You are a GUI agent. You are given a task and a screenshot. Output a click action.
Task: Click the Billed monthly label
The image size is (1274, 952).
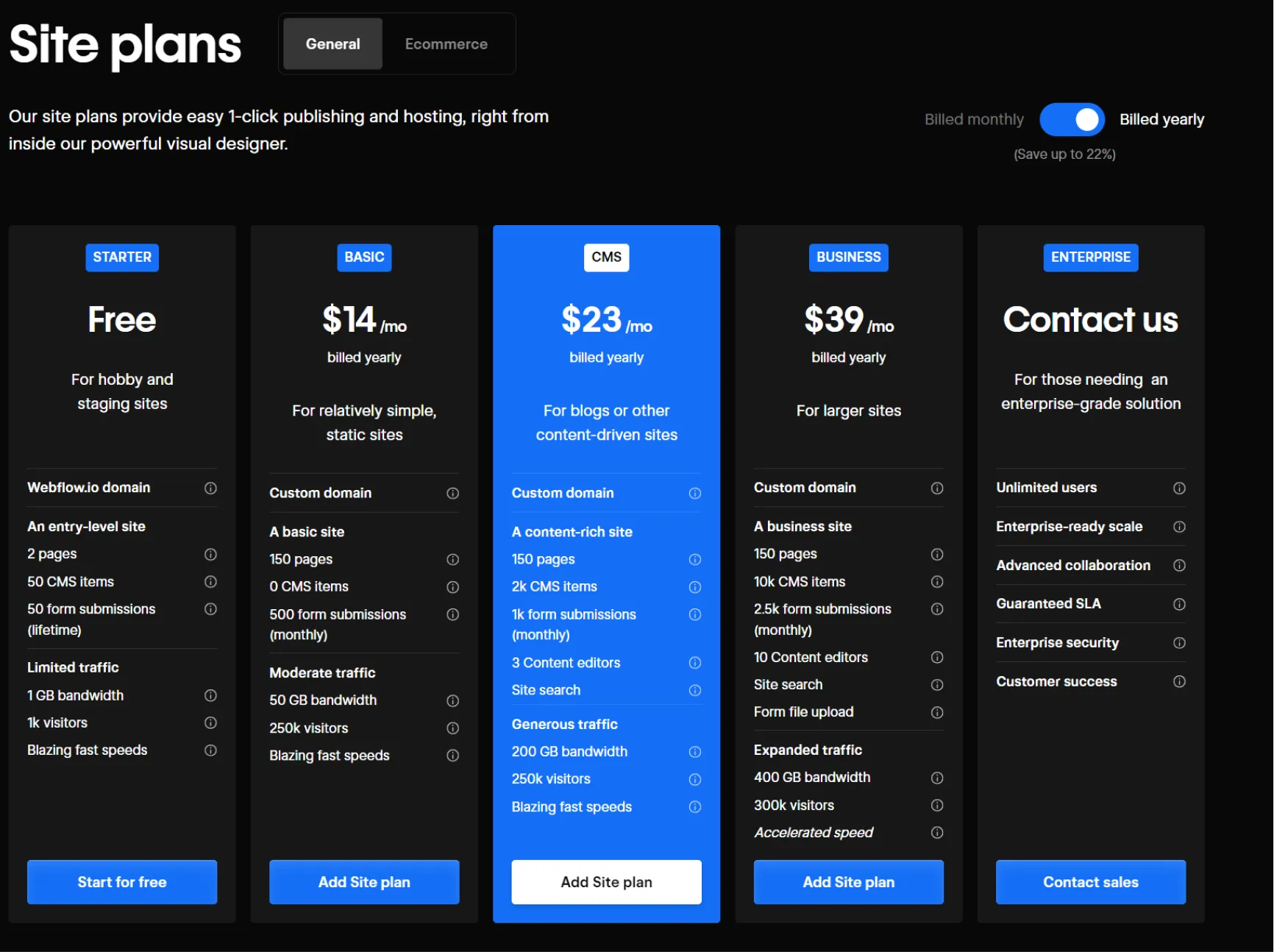(x=974, y=119)
